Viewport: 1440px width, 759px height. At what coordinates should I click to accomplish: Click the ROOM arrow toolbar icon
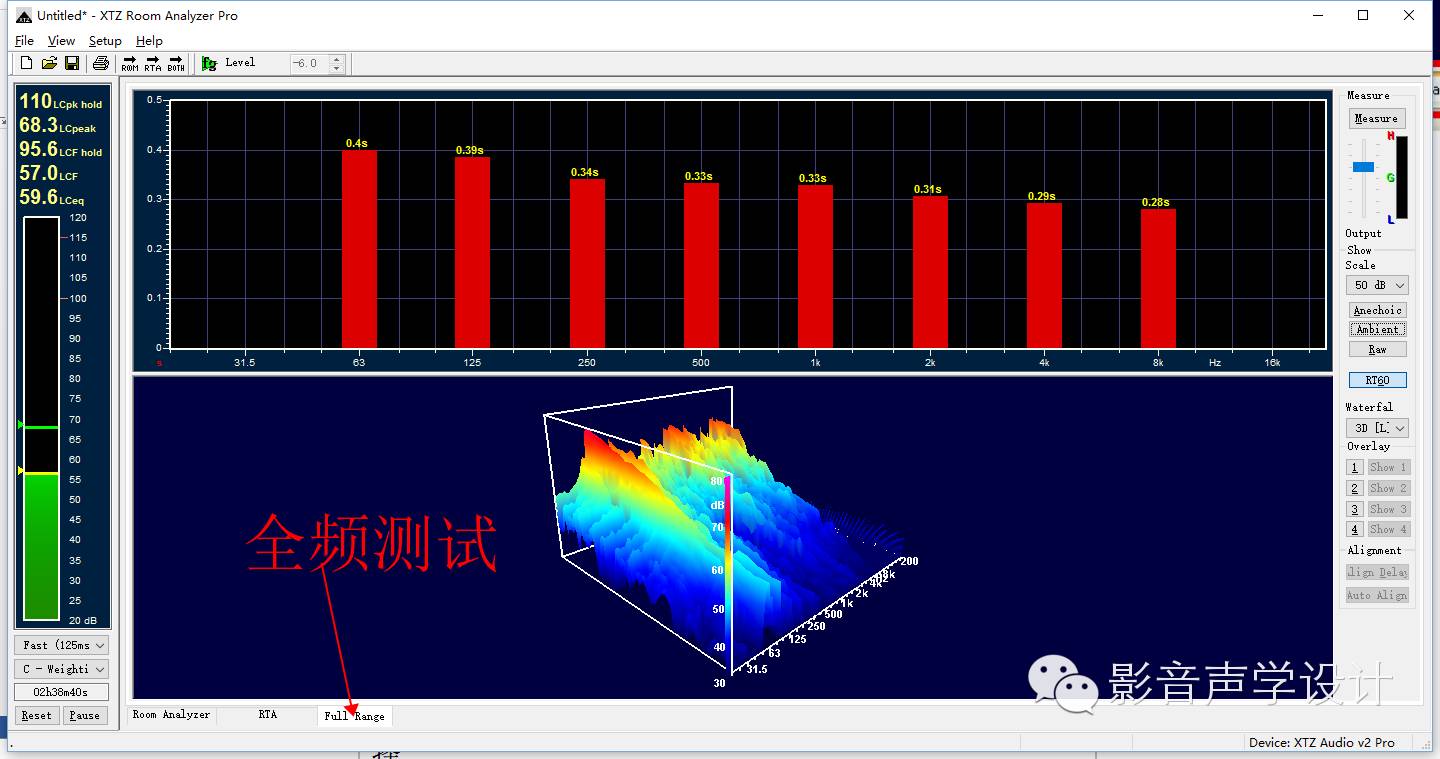(130, 63)
